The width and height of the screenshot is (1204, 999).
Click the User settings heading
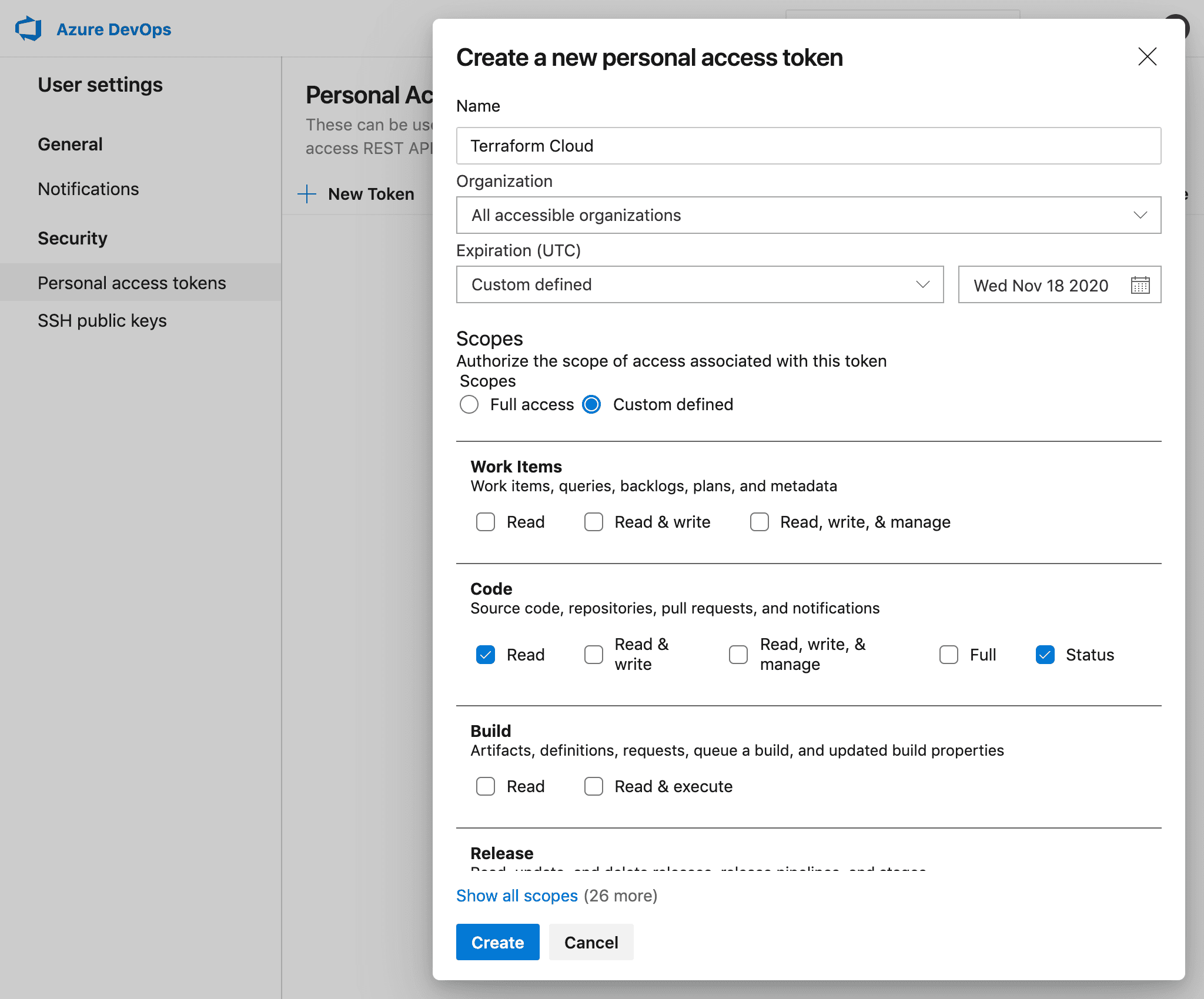100,85
